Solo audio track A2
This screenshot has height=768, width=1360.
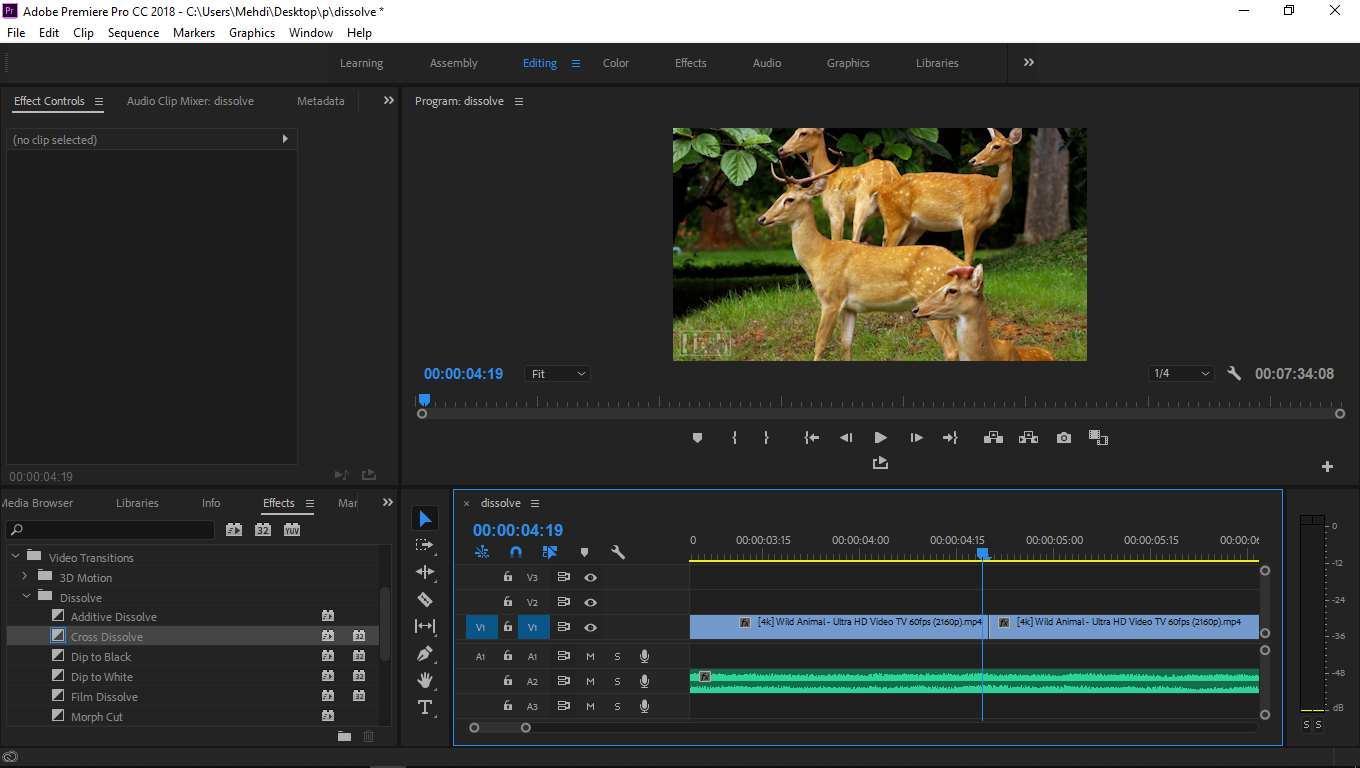click(617, 682)
